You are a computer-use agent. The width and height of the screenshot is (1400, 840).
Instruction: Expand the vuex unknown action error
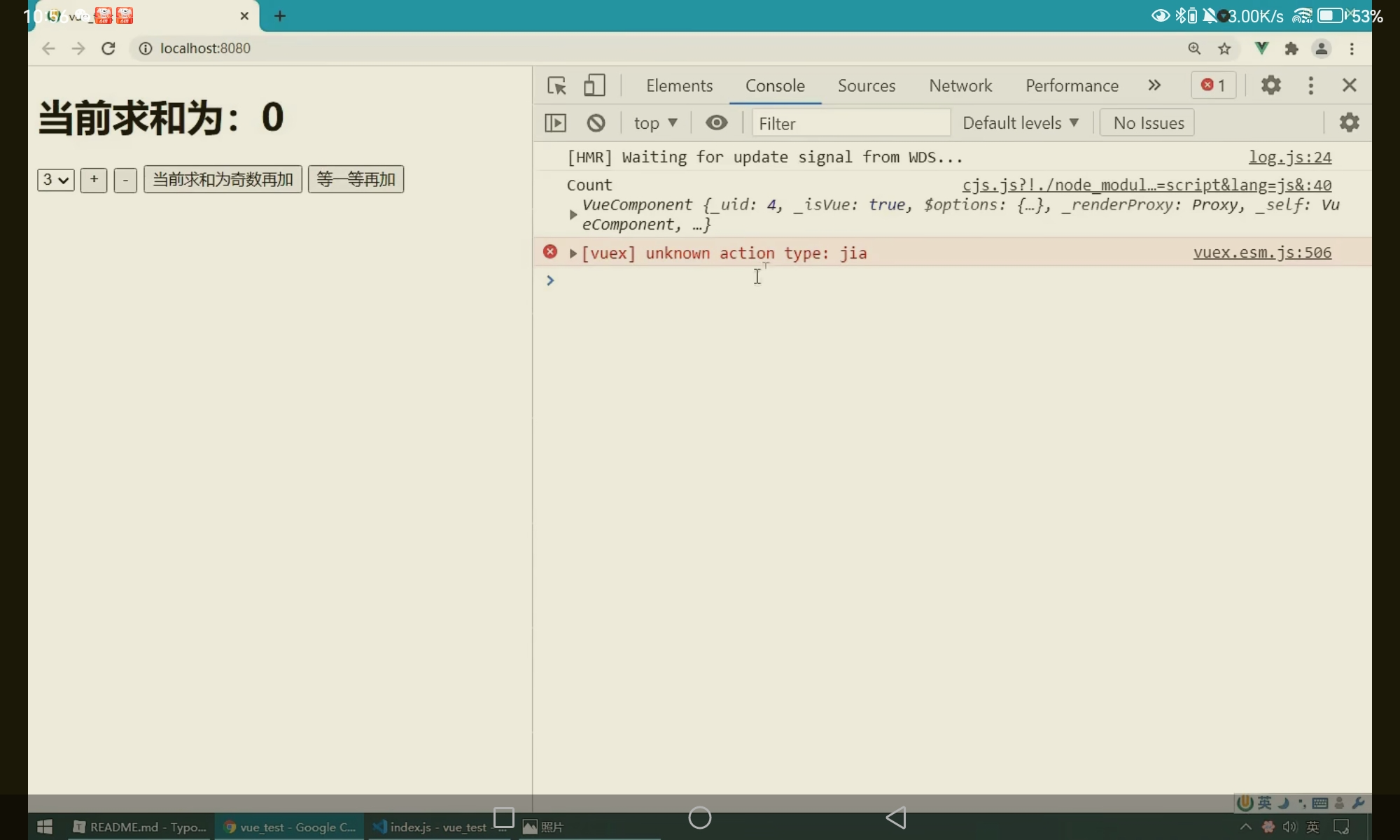(x=573, y=253)
